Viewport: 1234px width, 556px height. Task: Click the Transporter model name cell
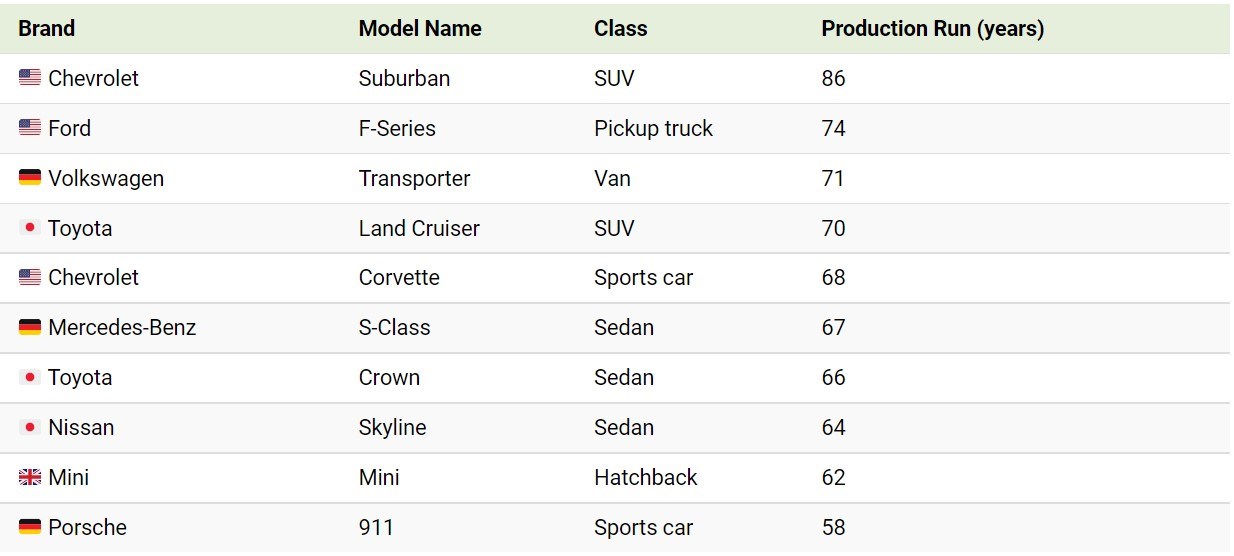414,178
